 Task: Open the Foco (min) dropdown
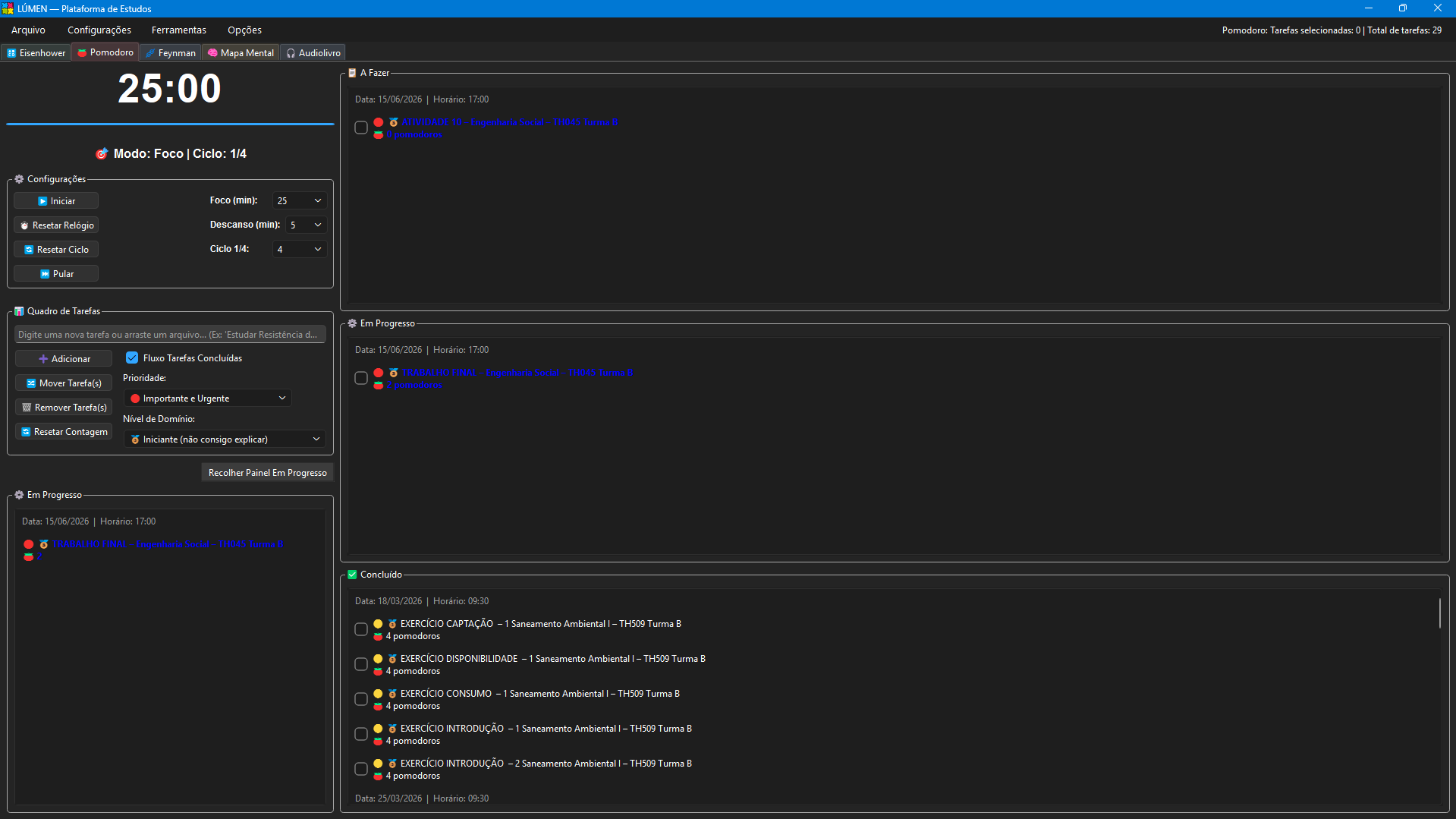pyautogui.click(x=299, y=200)
